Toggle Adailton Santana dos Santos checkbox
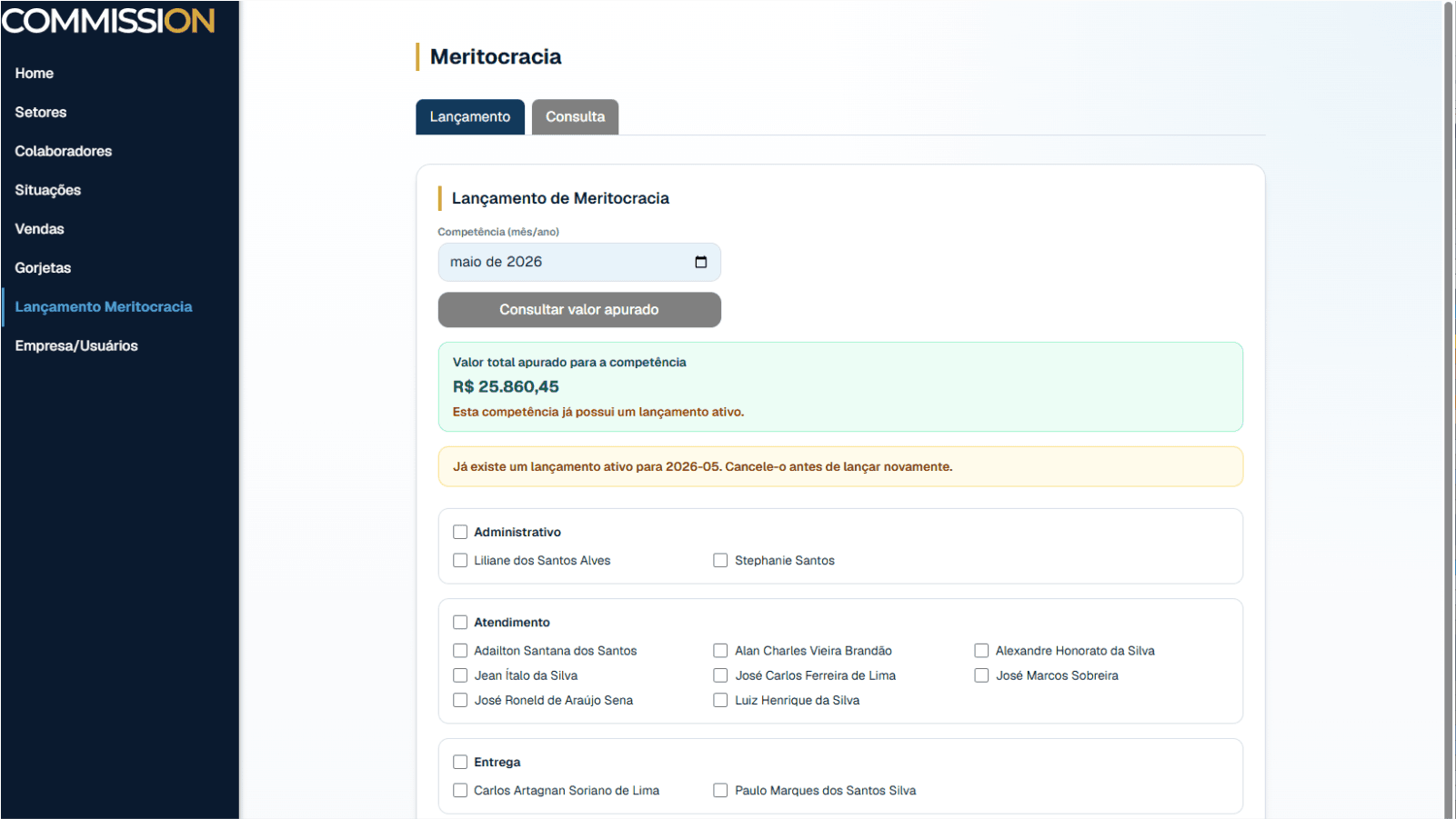 pyautogui.click(x=460, y=650)
